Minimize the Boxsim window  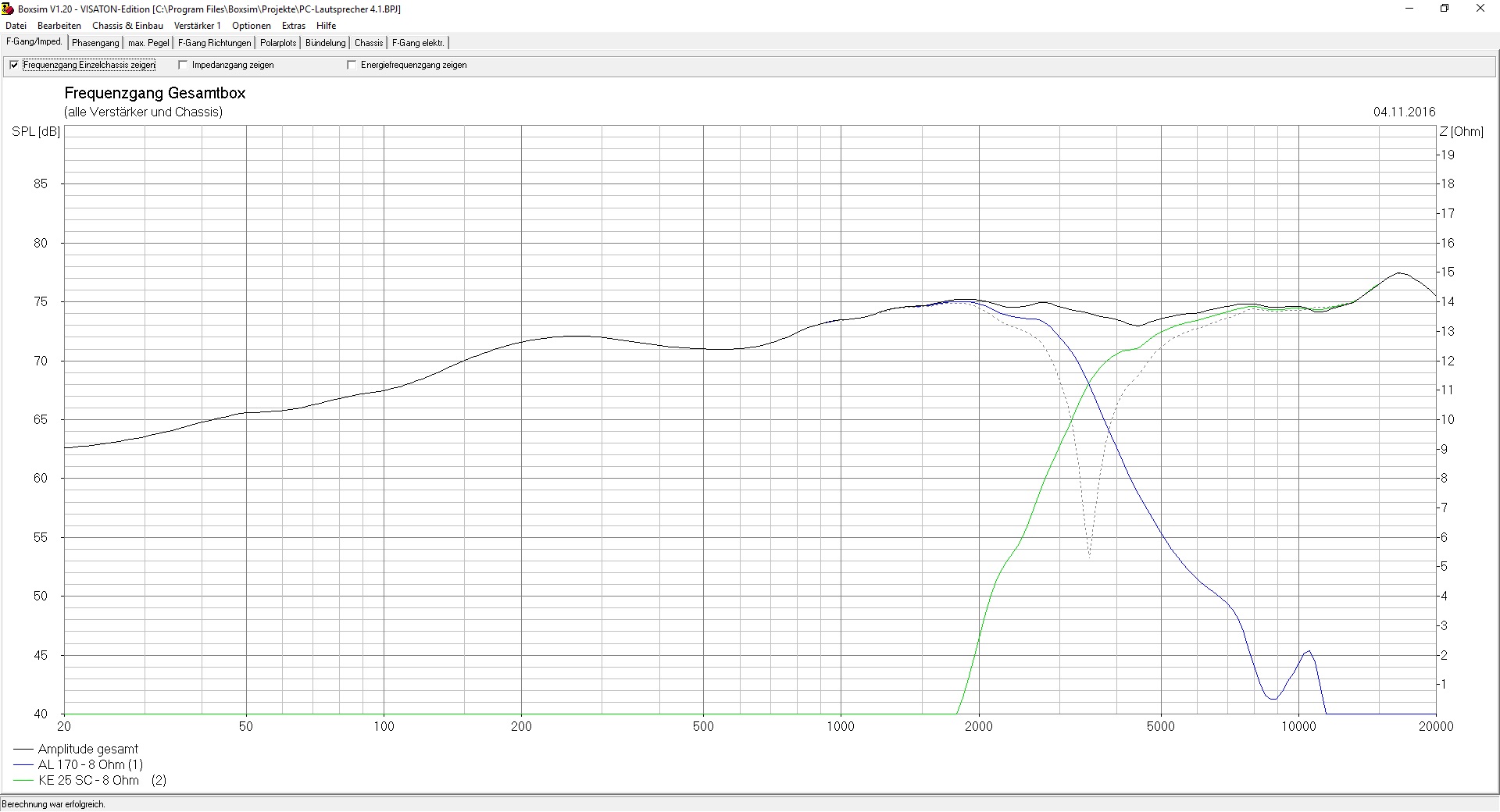click(x=1410, y=9)
